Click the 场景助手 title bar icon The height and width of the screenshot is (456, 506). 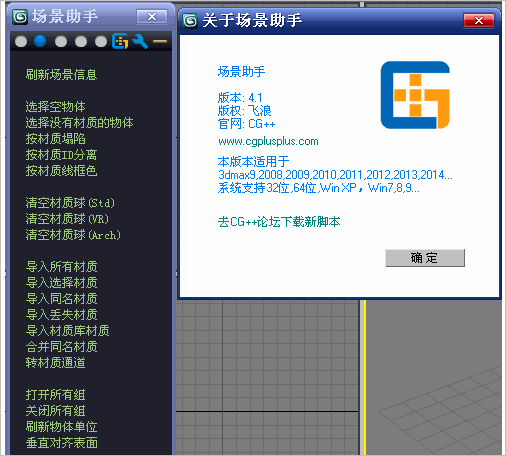coord(20,17)
